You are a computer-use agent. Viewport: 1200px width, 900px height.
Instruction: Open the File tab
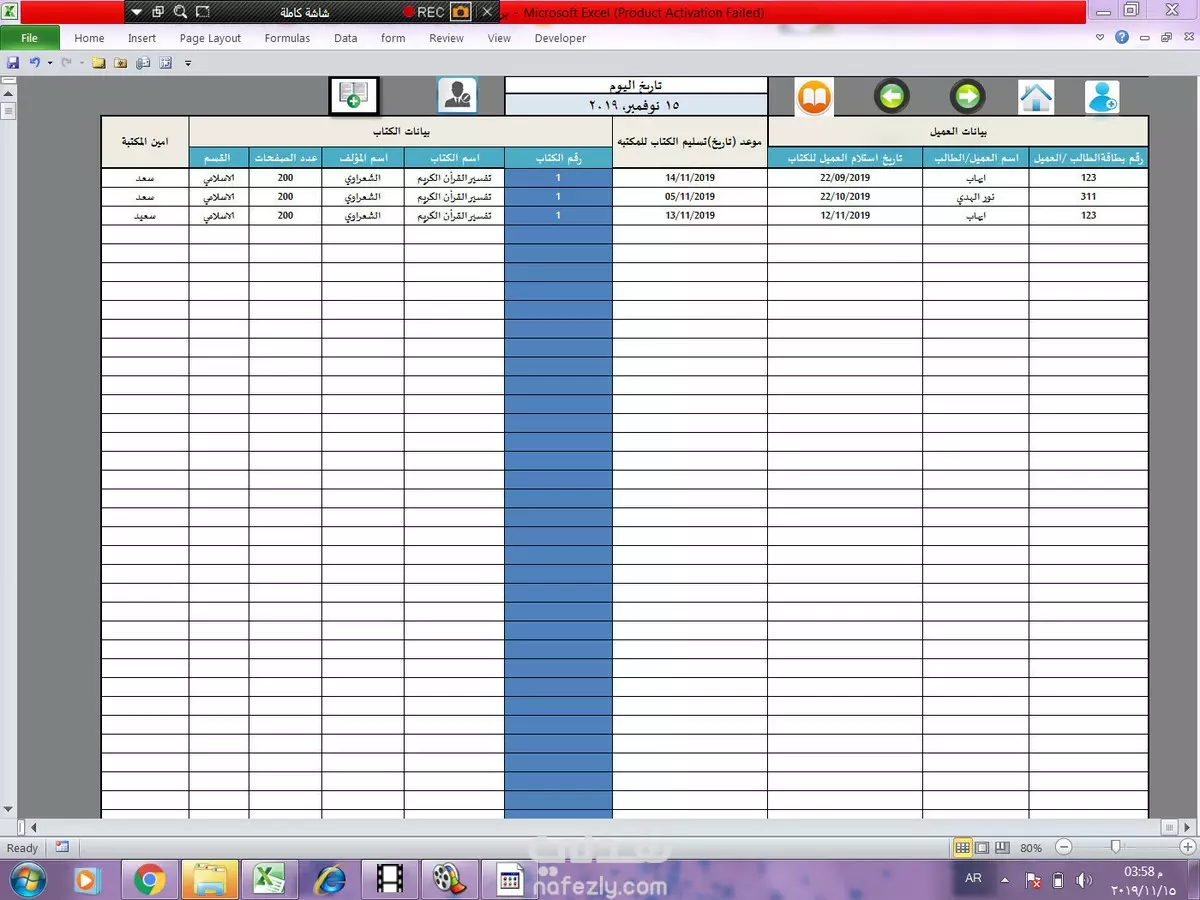29,38
